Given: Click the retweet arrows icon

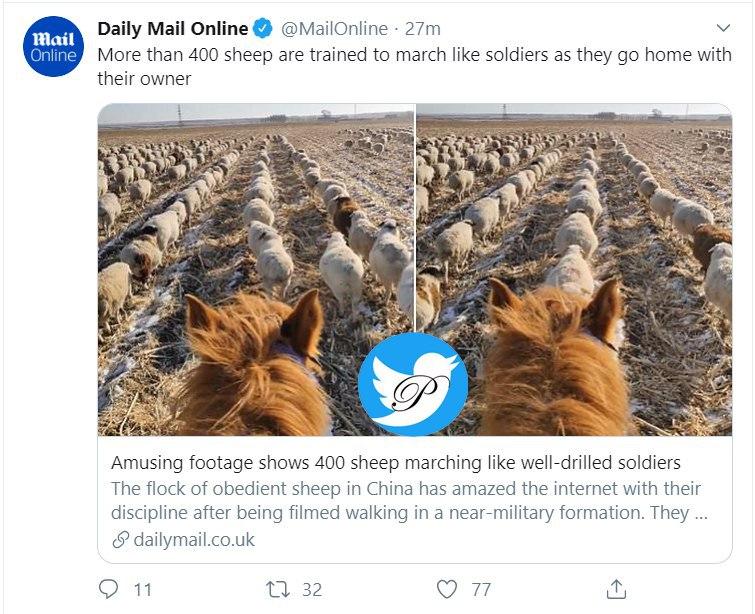Looking at the screenshot, I should (278, 589).
